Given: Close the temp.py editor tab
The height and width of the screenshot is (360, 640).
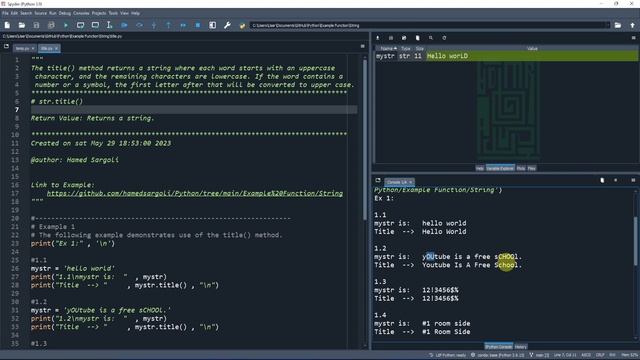Looking at the screenshot, I should tap(33, 49).
